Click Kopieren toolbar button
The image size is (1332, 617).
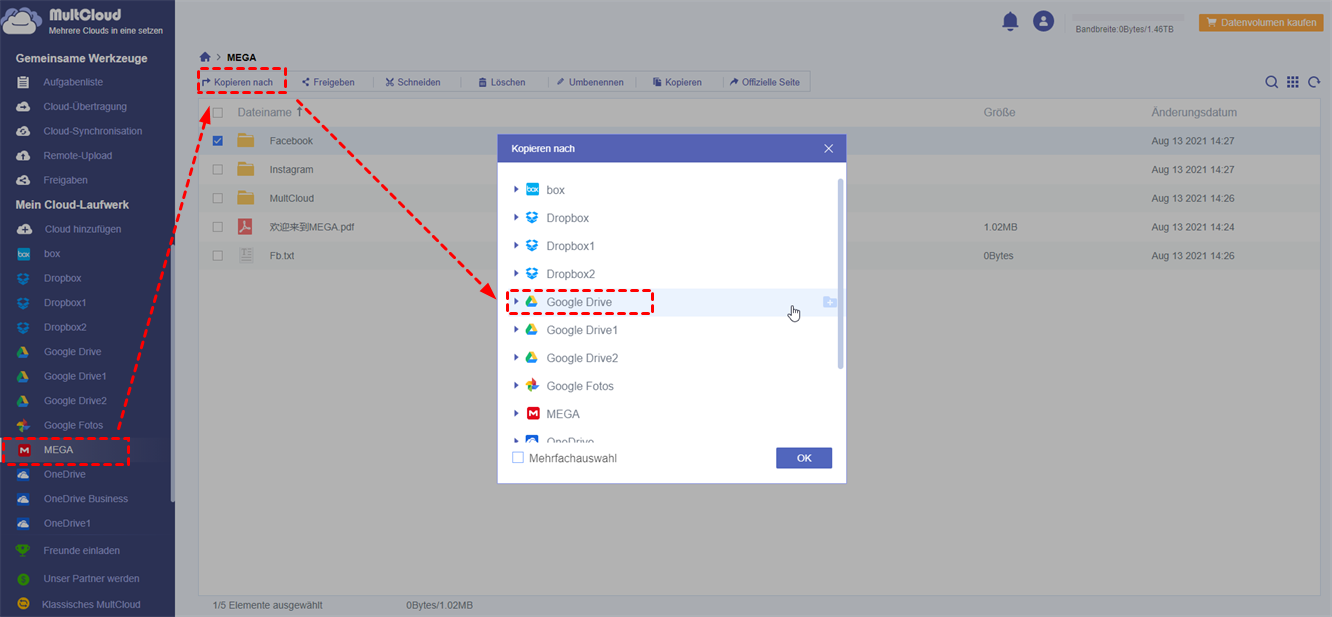[x=677, y=82]
